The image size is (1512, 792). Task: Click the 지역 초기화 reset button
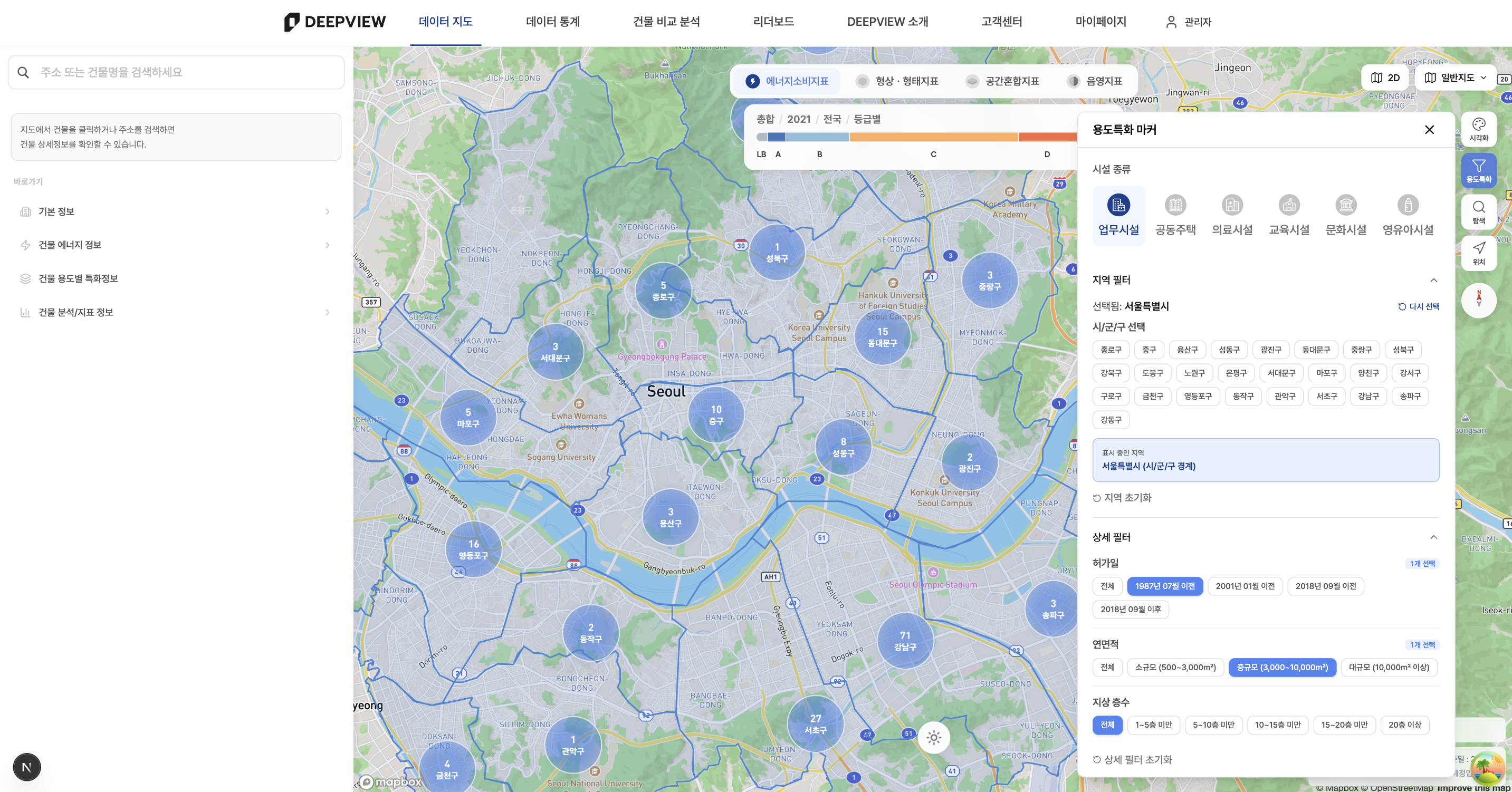tap(1122, 497)
